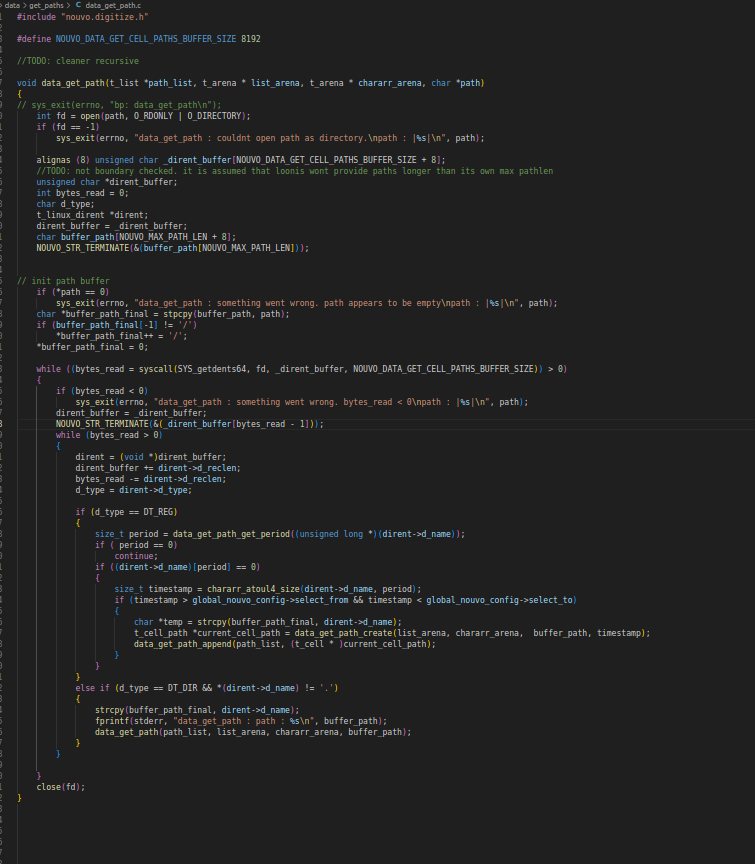The height and width of the screenshot is (864, 755).
Task: Click the 'continue;' statement
Action: coord(136,557)
